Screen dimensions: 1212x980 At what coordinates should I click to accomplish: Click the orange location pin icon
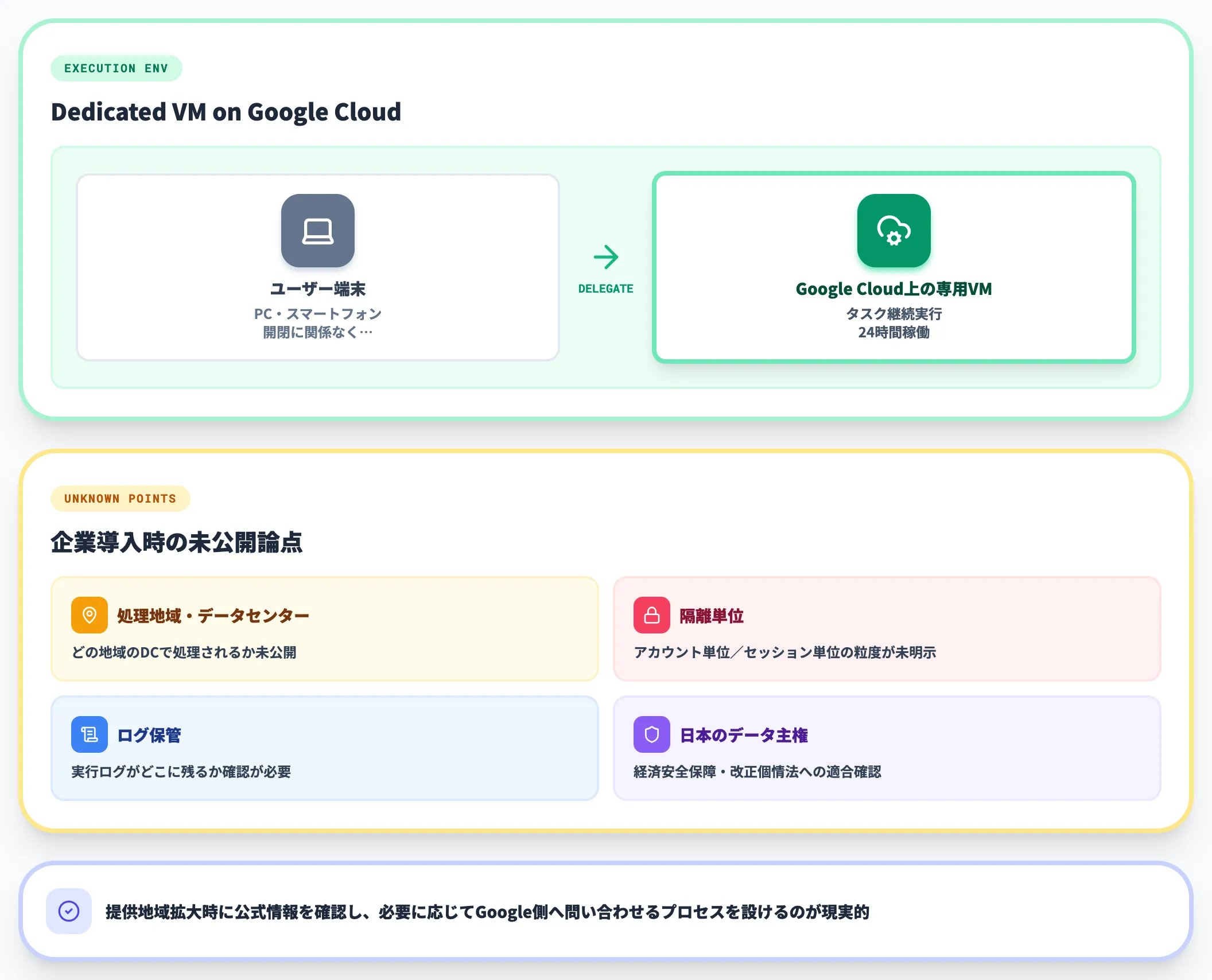[x=90, y=615]
